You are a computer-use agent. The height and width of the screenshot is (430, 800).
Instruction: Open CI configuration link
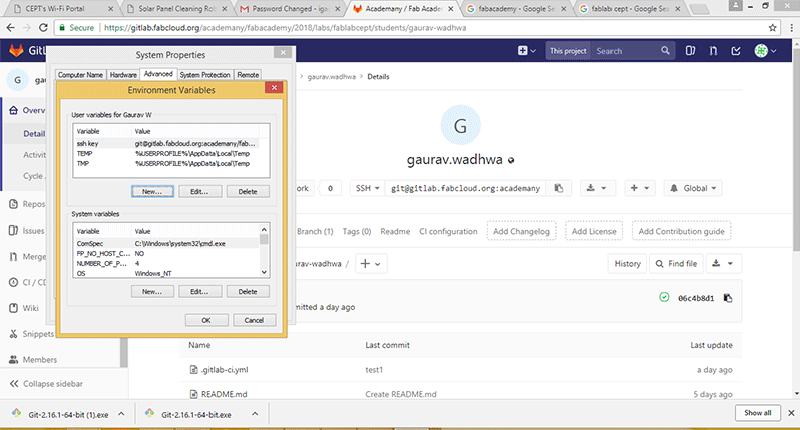click(448, 231)
